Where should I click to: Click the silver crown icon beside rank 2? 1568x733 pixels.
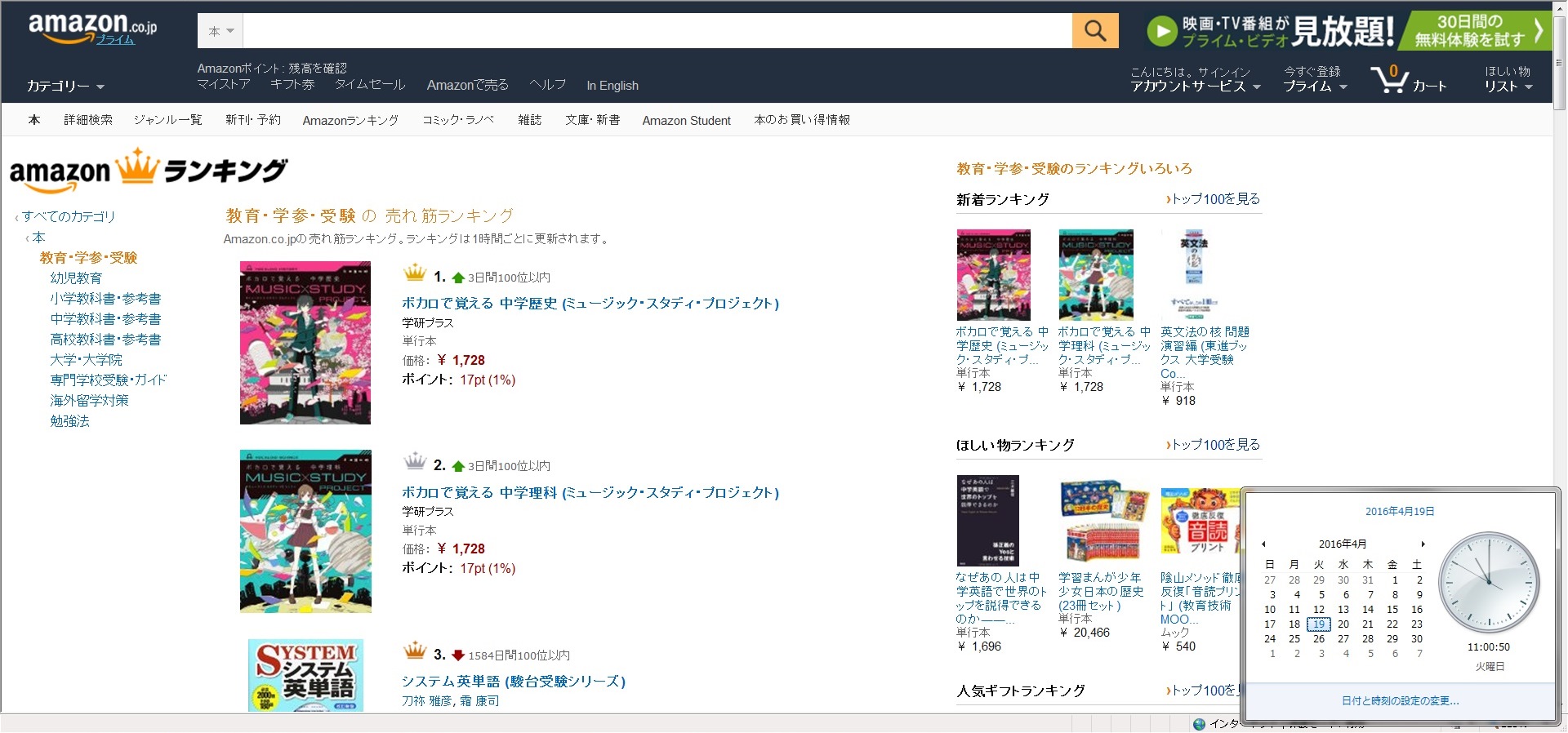(415, 462)
